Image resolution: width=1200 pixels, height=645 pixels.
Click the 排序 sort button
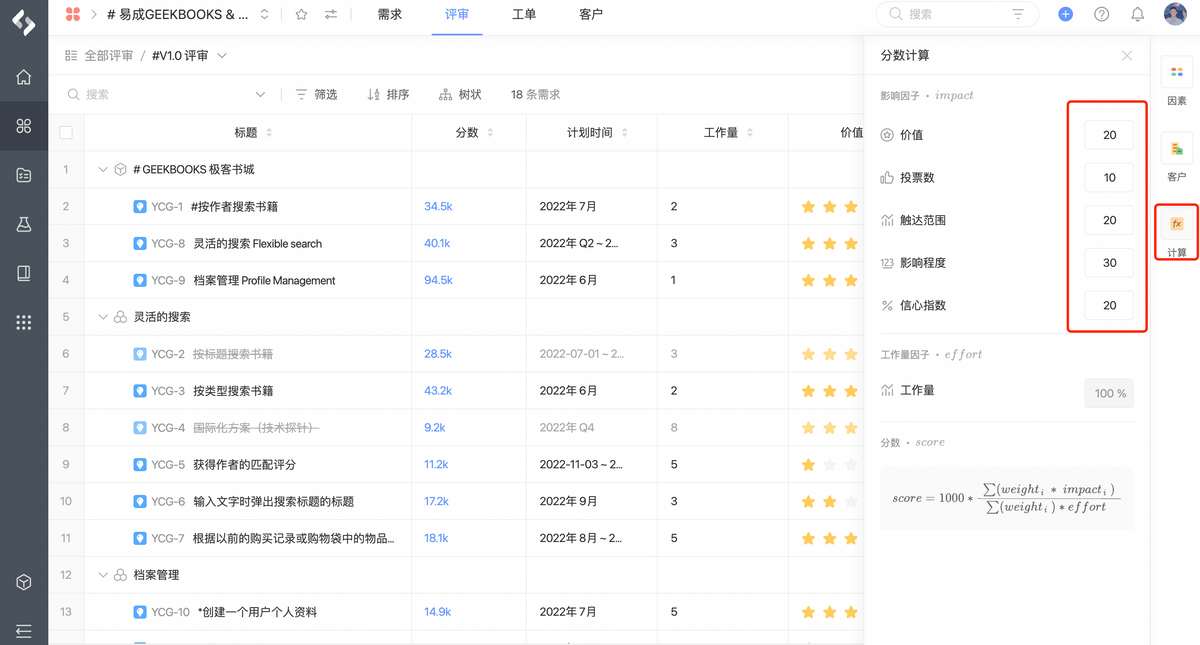tap(388, 94)
